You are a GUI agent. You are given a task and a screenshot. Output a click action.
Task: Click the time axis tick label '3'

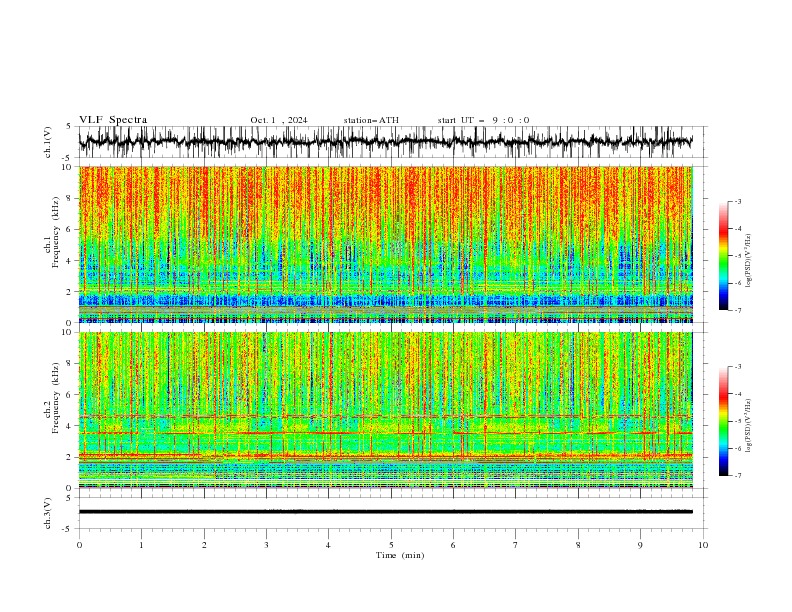tap(266, 545)
